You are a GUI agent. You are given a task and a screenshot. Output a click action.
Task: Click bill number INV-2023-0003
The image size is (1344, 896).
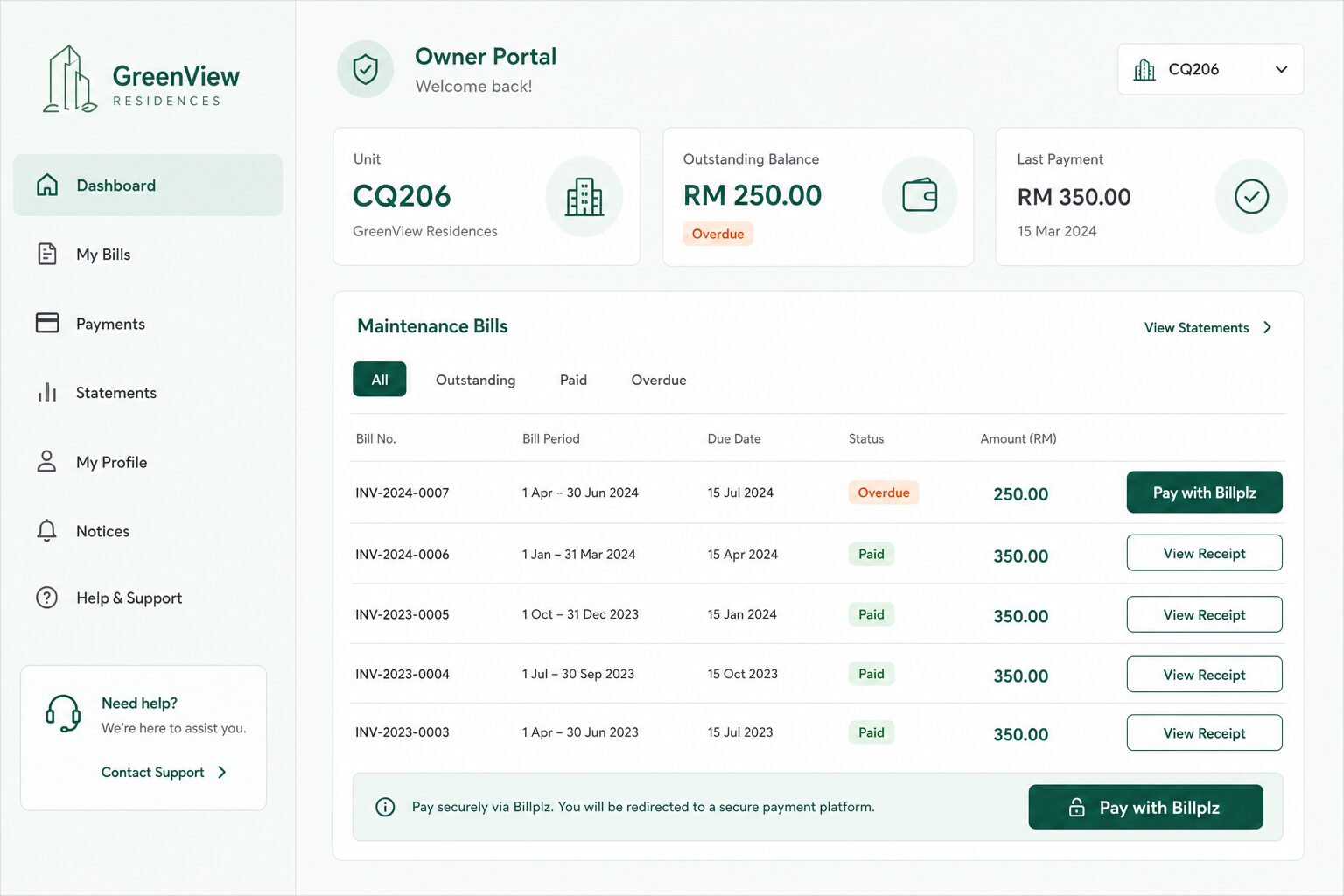point(402,732)
